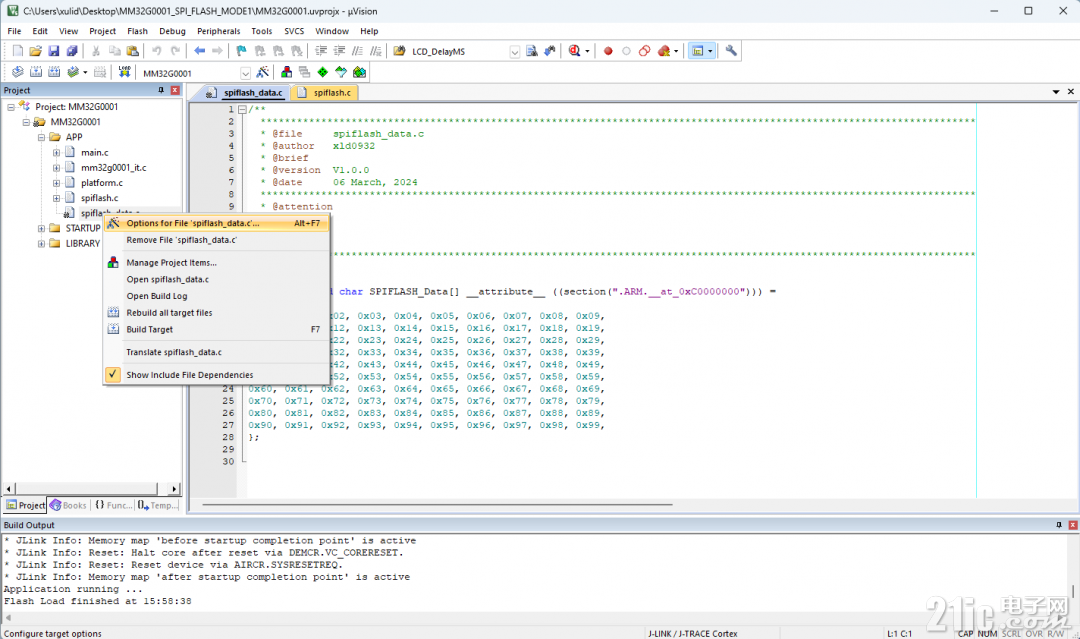The image size is (1080, 639).
Task: Expand the main.c file dependencies
Action: click(56, 152)
